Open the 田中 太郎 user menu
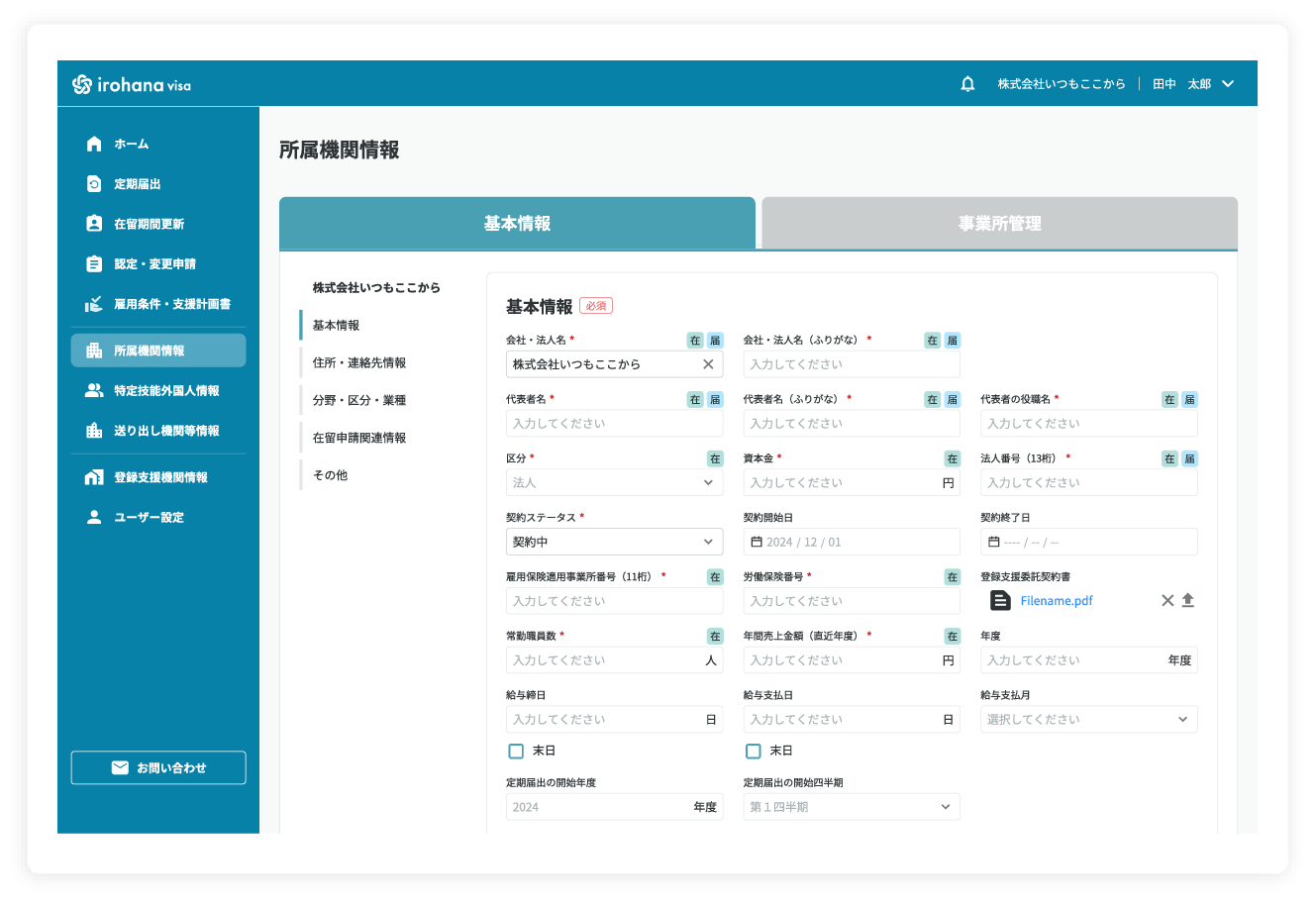1316x908 pixels. point(1193,84)
